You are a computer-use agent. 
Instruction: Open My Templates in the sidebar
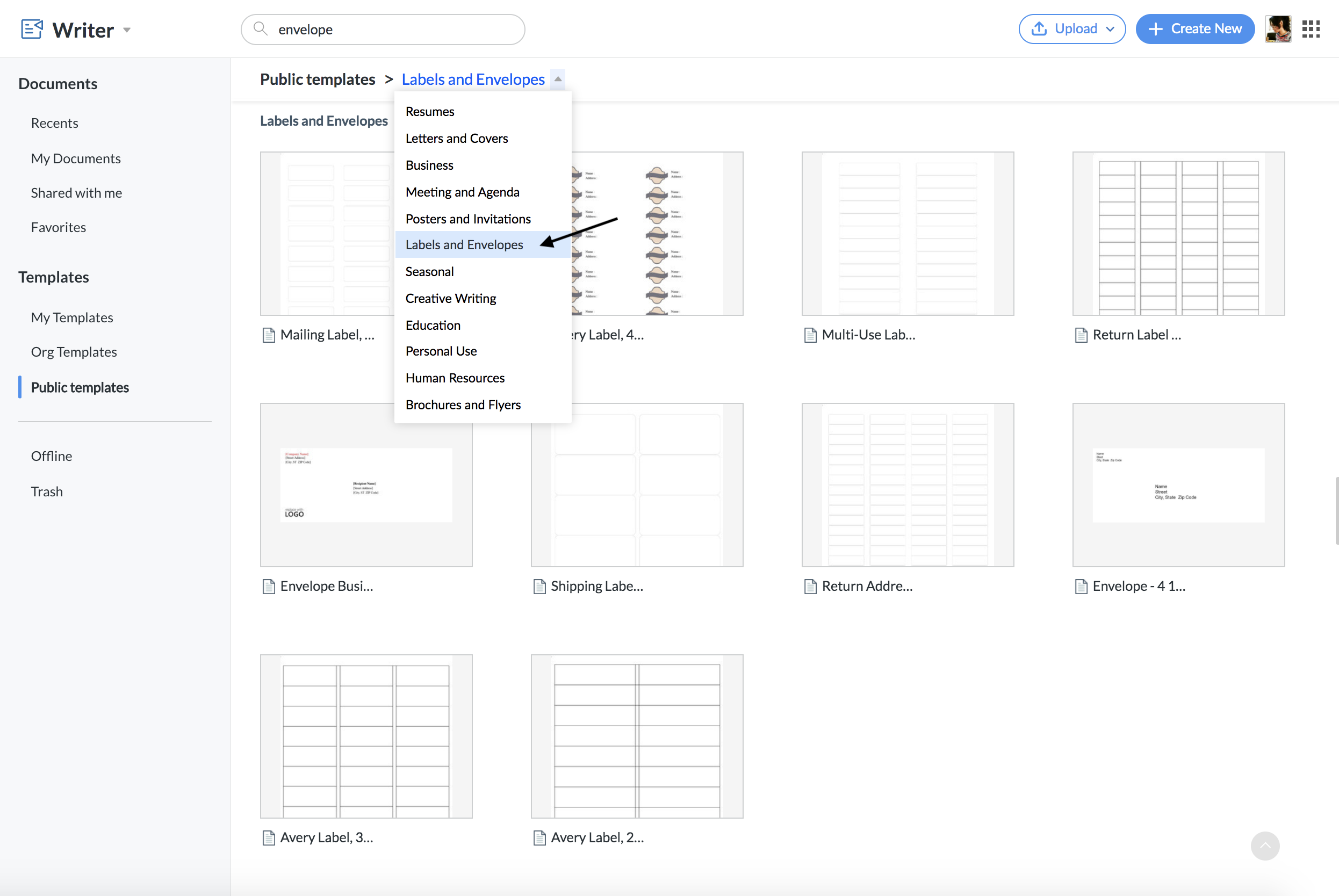72,317
